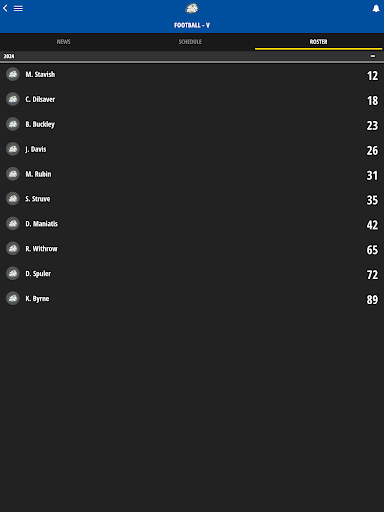Tap C. Dilsaver's avatar icon
384x512 pixels.
click(13, 99)
